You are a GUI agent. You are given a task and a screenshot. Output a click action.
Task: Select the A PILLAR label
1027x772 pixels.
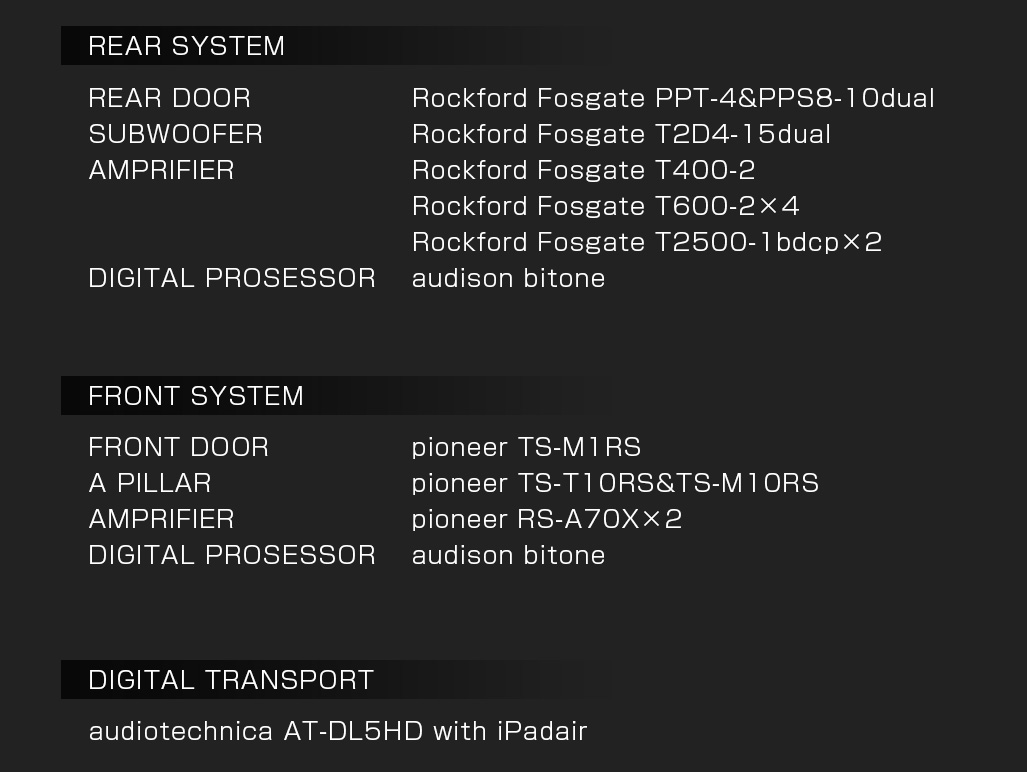(x=150, y=483)
